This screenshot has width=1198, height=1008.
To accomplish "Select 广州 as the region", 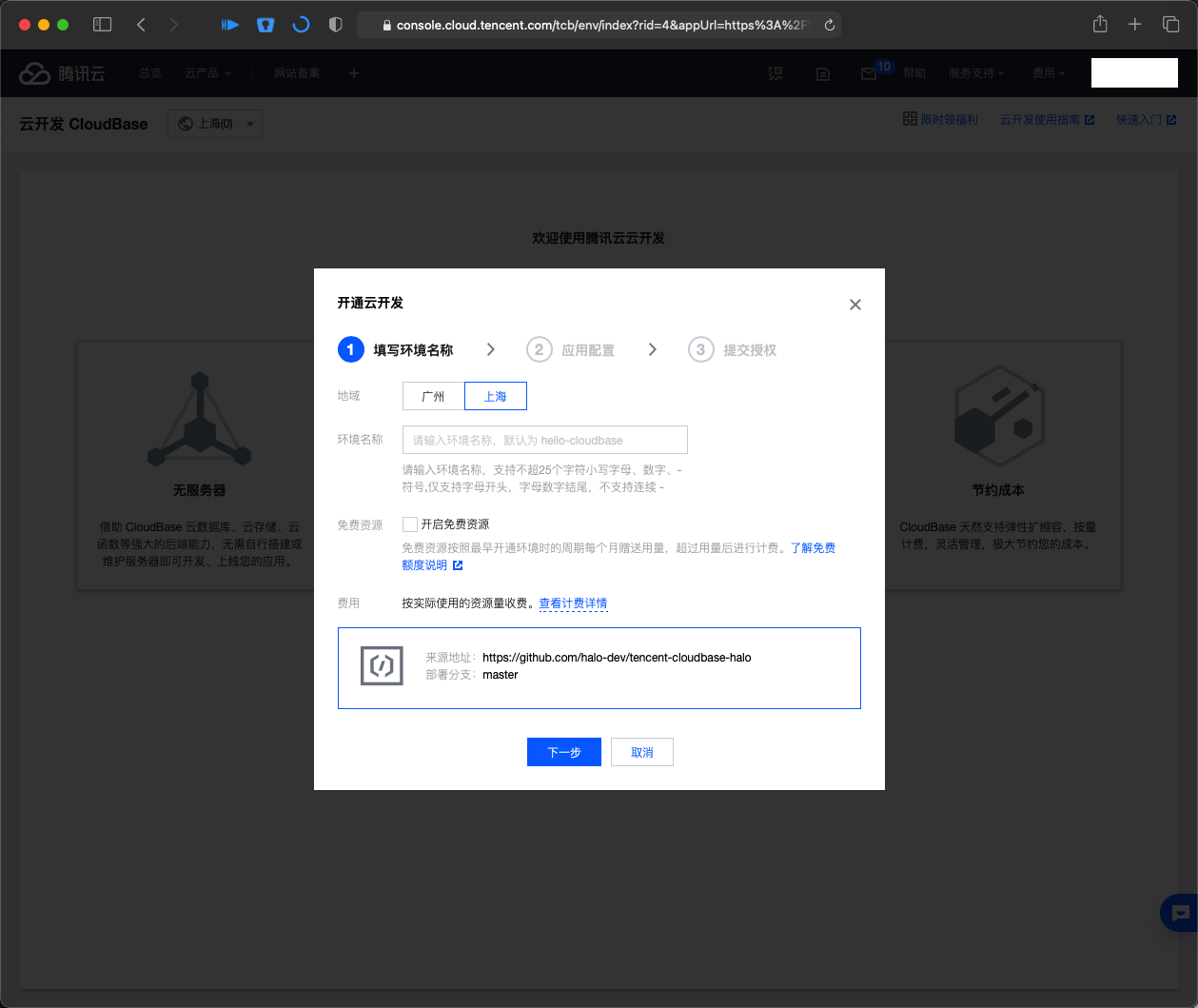I will point(433,395).
